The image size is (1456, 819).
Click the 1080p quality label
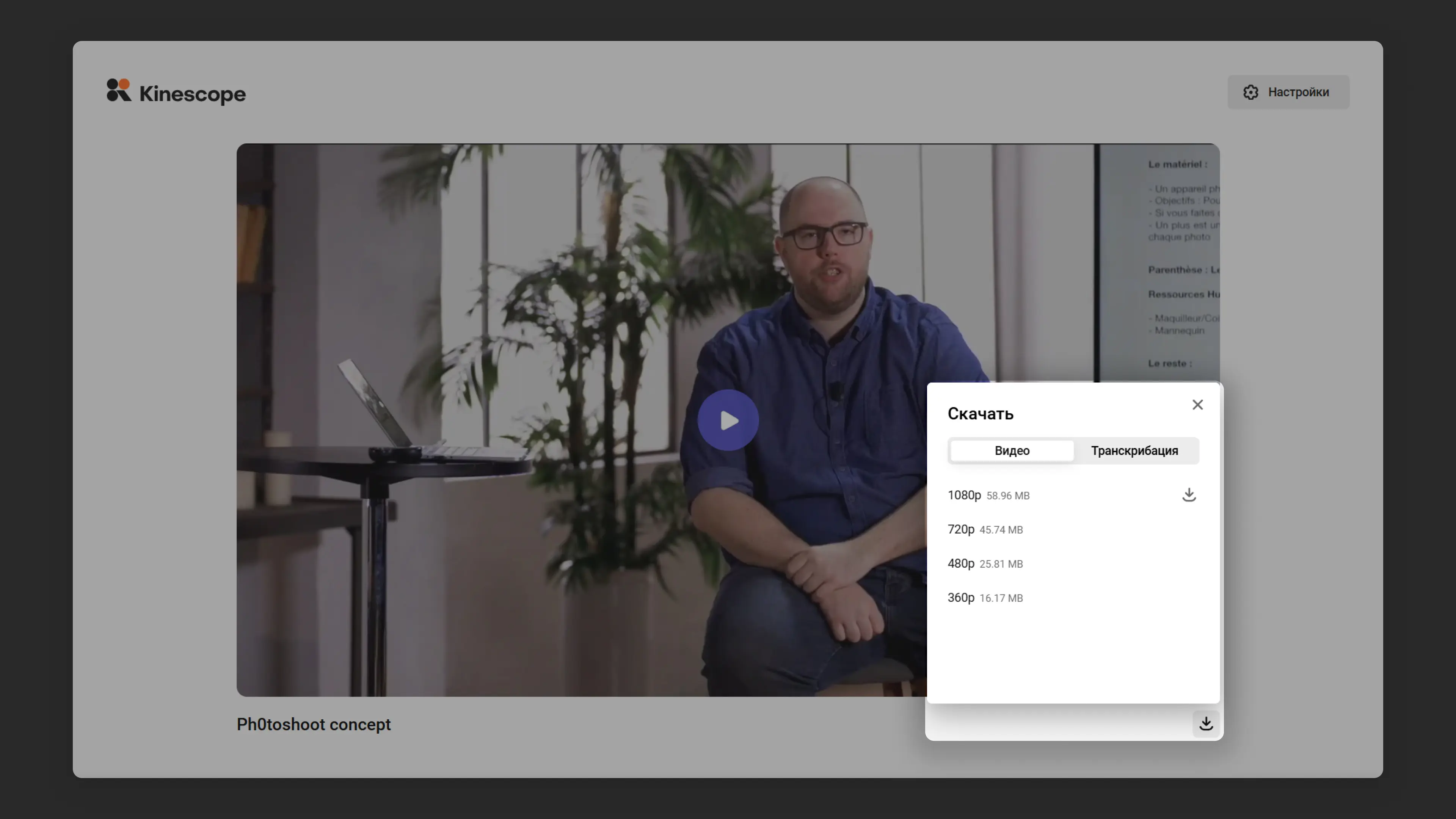pyautogui.click(x=964, y=495)
